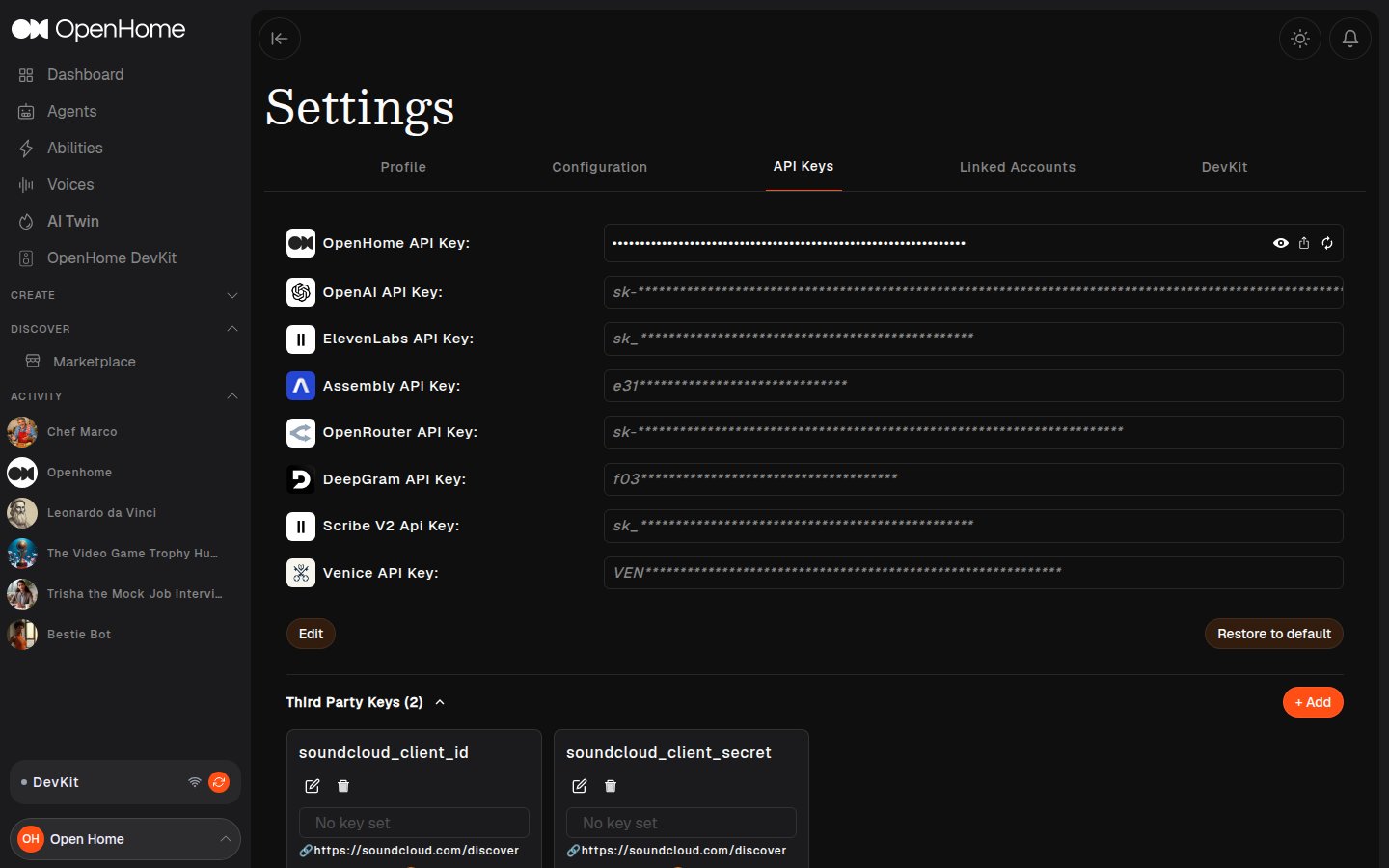The height and width of the screenshot is (868, 1389).
Task: Switch to the Configuration tab
Action: tap(600, 167)
